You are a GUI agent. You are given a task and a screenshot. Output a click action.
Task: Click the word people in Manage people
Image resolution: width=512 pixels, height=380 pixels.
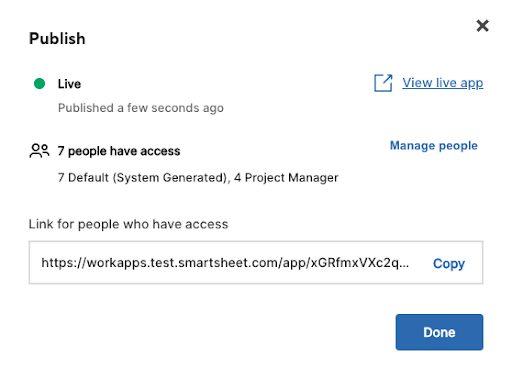point(458,146)
